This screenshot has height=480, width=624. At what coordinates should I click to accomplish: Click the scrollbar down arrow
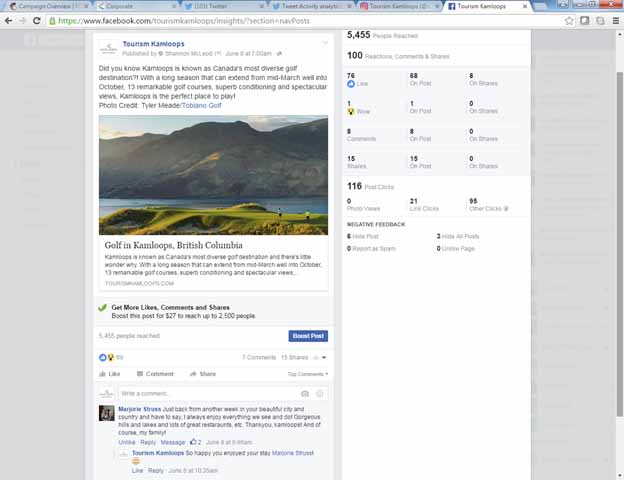tap(620, 476)
